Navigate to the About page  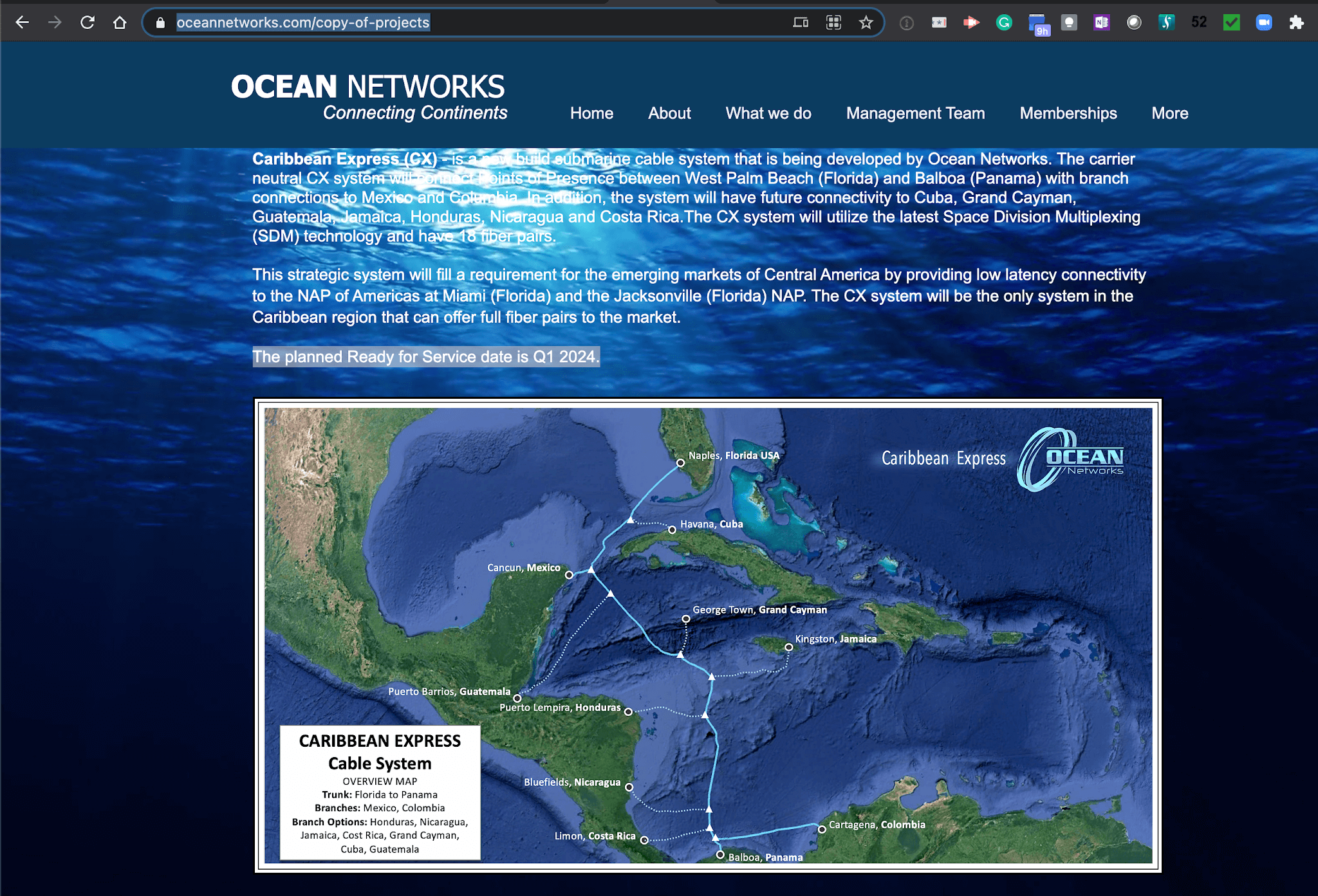(669, 113)
